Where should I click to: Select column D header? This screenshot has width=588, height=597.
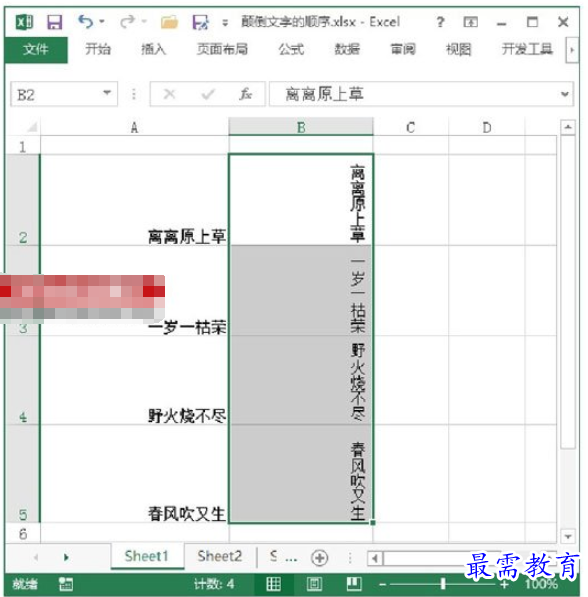[487, 127]
